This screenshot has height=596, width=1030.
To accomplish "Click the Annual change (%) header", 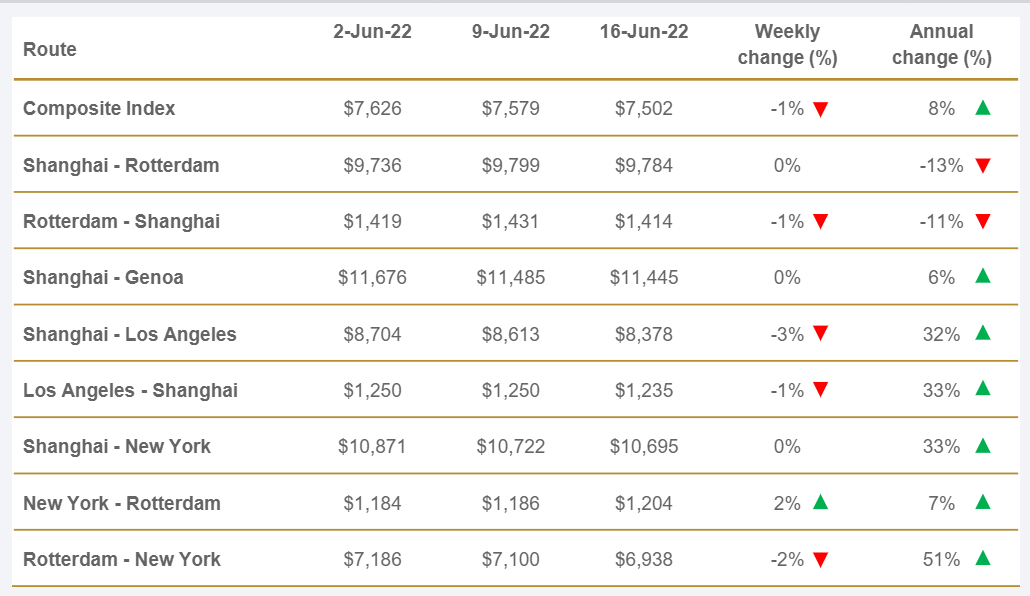I will [x=941, y=45].
